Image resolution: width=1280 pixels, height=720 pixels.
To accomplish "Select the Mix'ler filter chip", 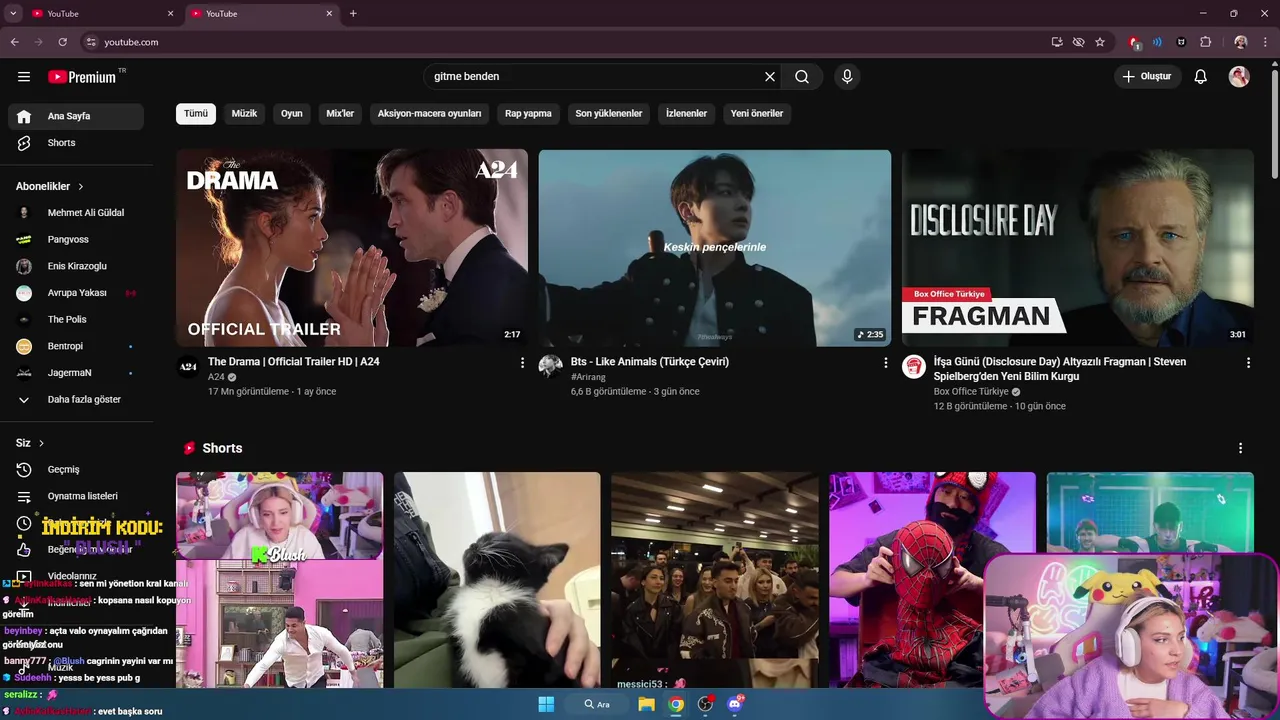I will [340, 113].
